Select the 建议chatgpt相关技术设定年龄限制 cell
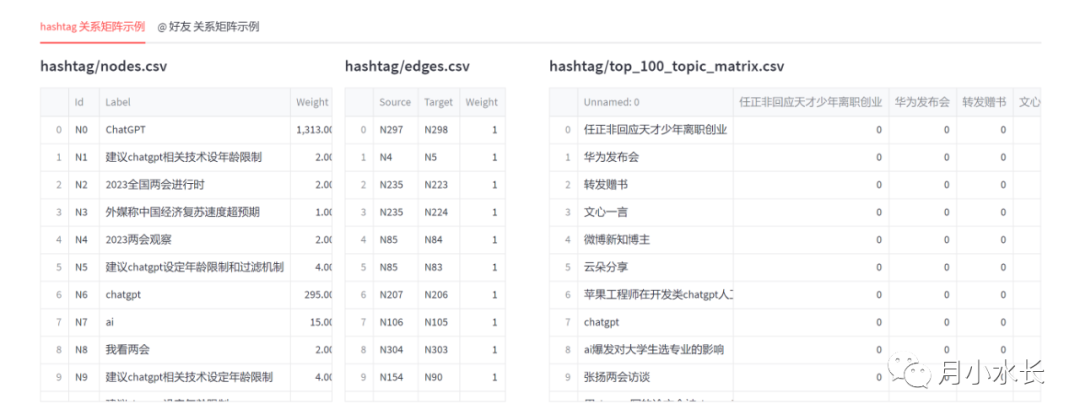Screen dimensions: 1080x420 (194, 377)
